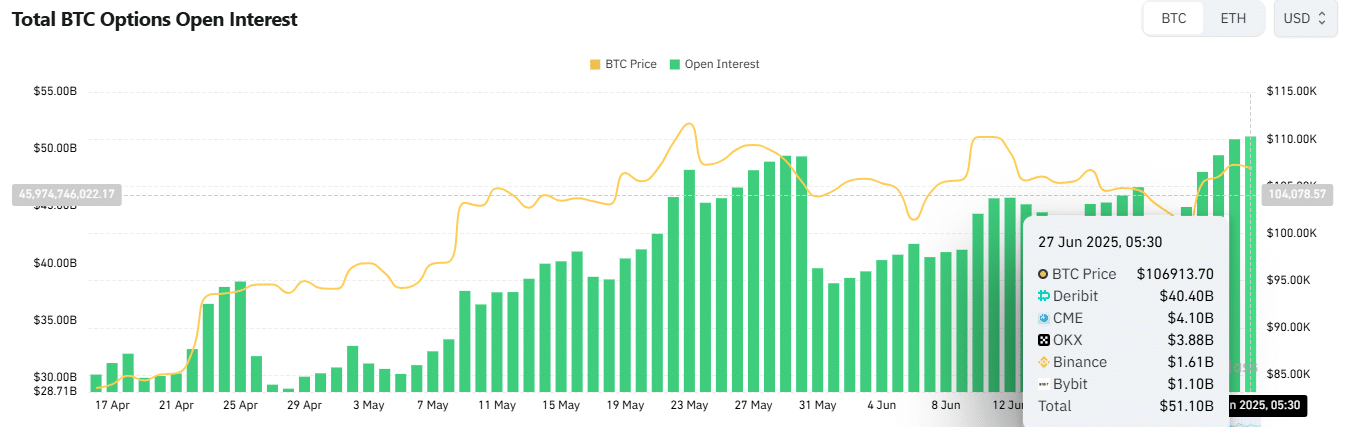Click the green Open Interest legend swatch
Screen dimensions: 1351x427
675,64
